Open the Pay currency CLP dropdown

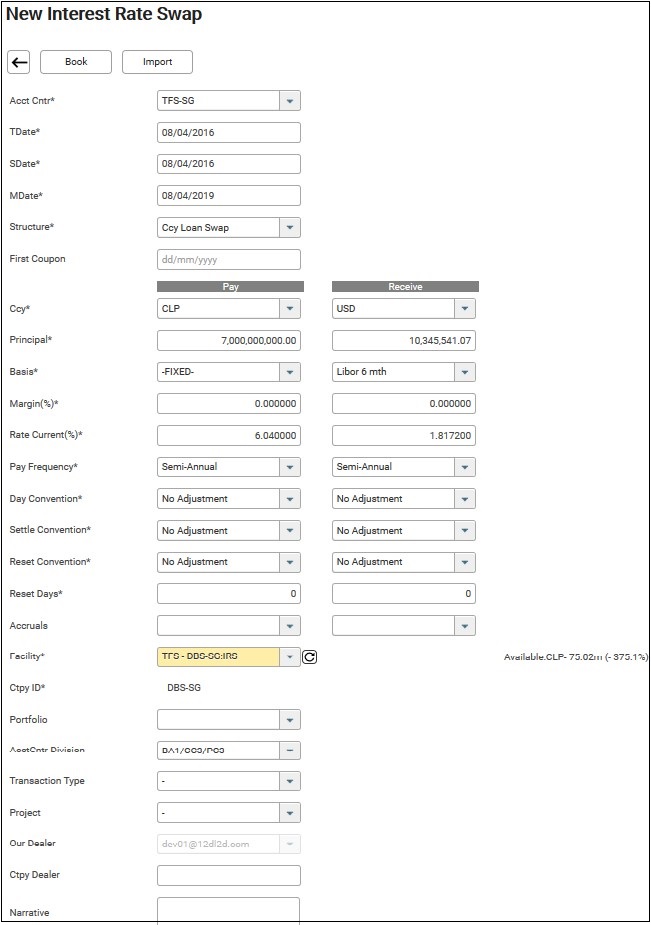pos(288,309)
